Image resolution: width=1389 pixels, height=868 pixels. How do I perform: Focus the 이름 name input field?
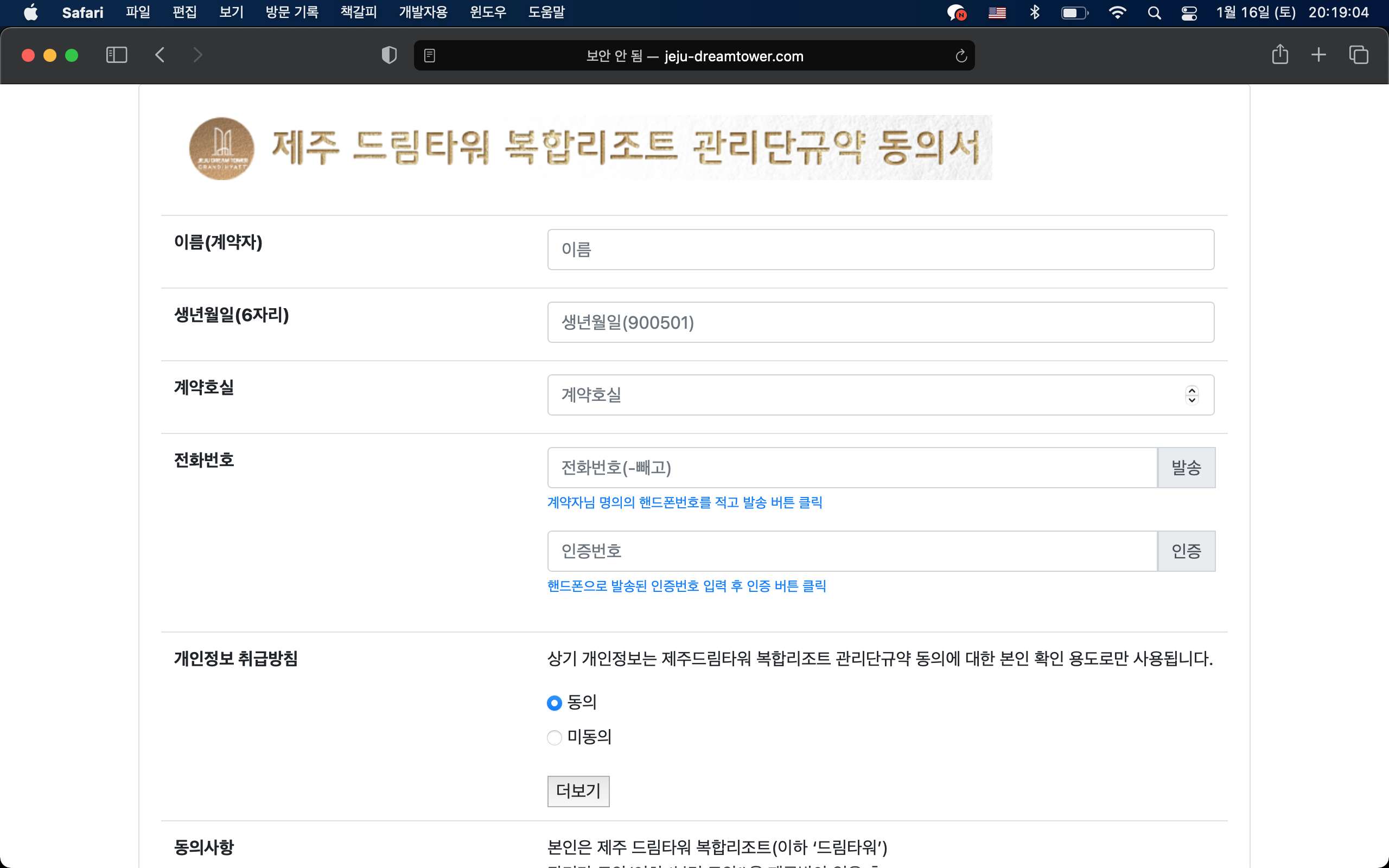pyautogui.click(x=881, y=250)
